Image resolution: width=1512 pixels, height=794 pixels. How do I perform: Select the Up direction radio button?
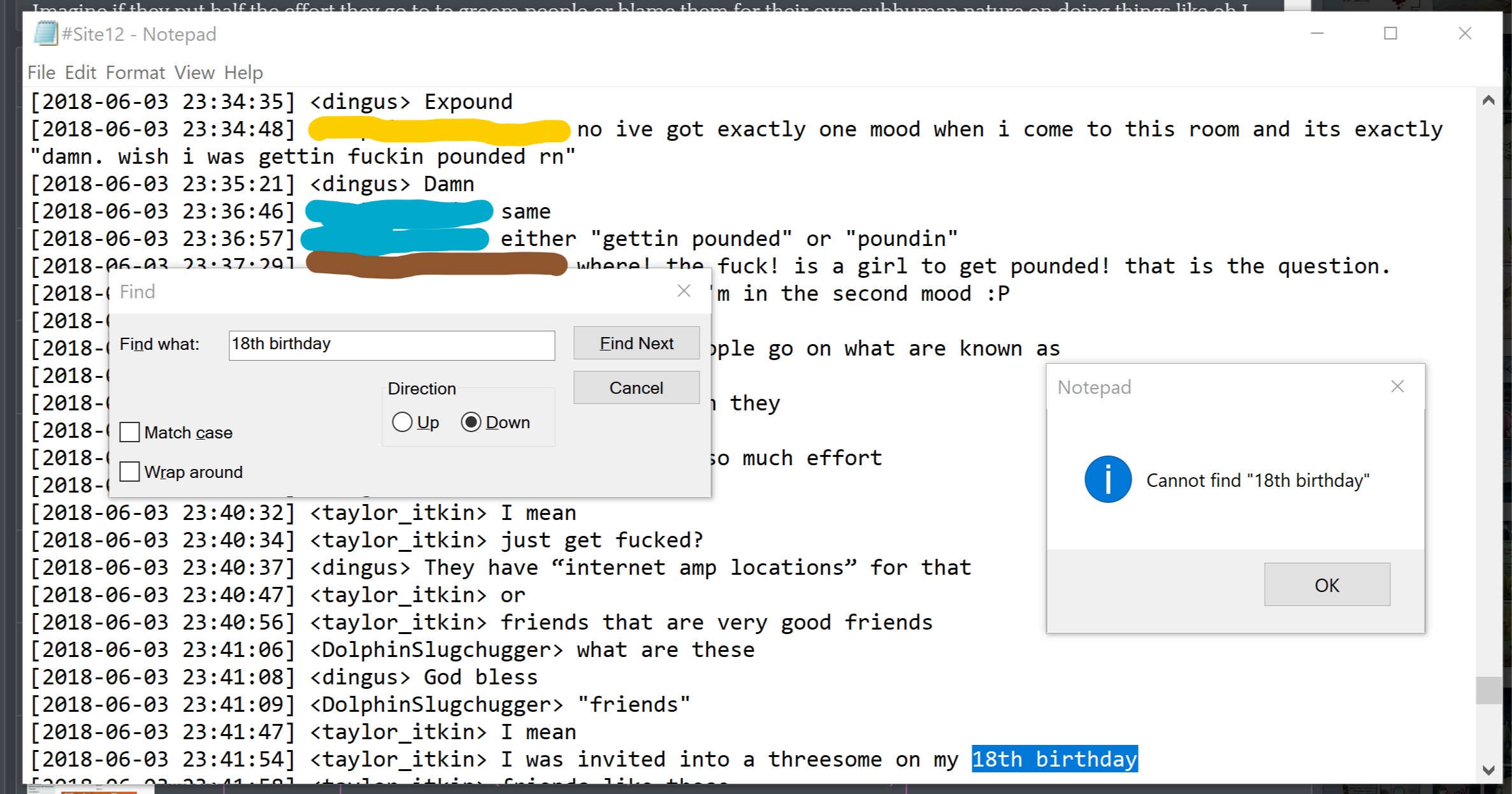tap(402, 422)
